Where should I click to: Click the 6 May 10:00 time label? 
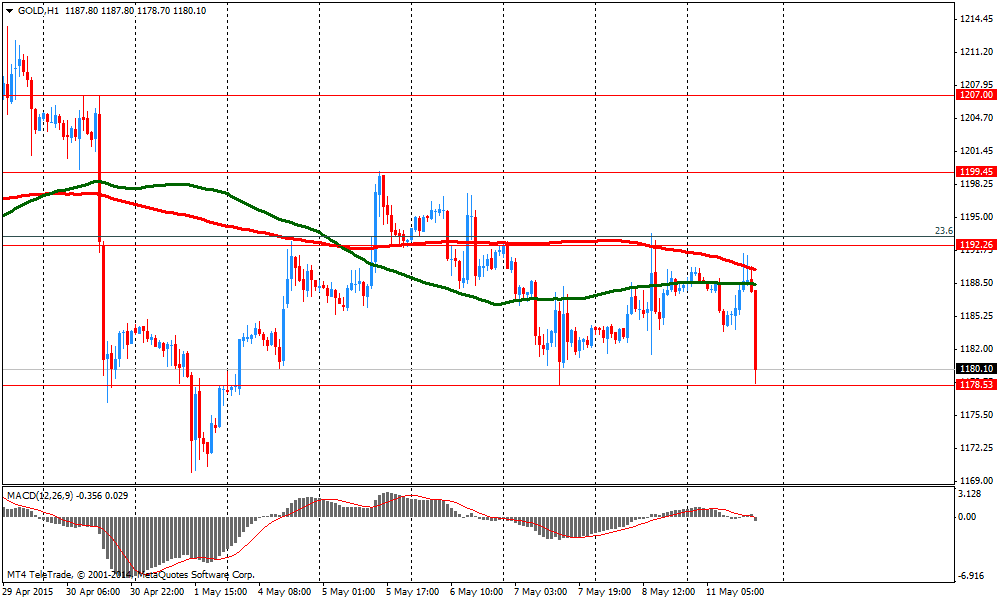(x=476, y=592)
